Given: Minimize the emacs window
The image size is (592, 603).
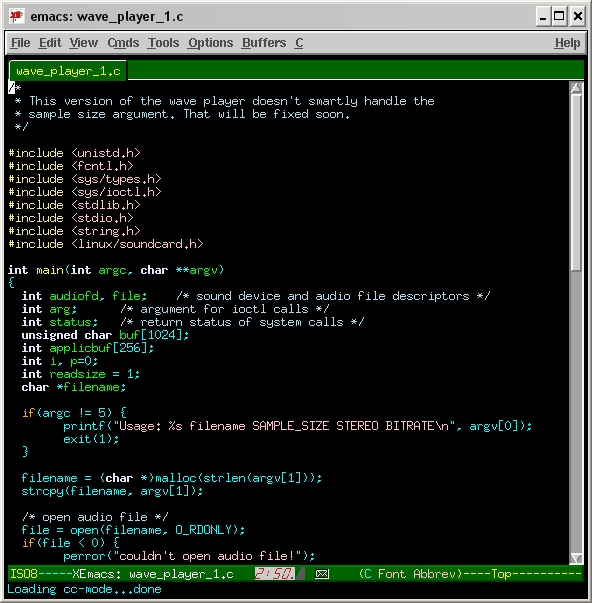Looking at the screenshot, I should tap(543, 17).
